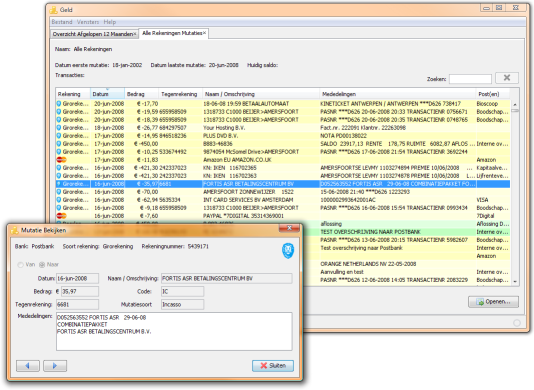The height and width of the screenshot is (390, 534).
Task: Click the Geld app icon in title bar
Action: coord(53,10)
